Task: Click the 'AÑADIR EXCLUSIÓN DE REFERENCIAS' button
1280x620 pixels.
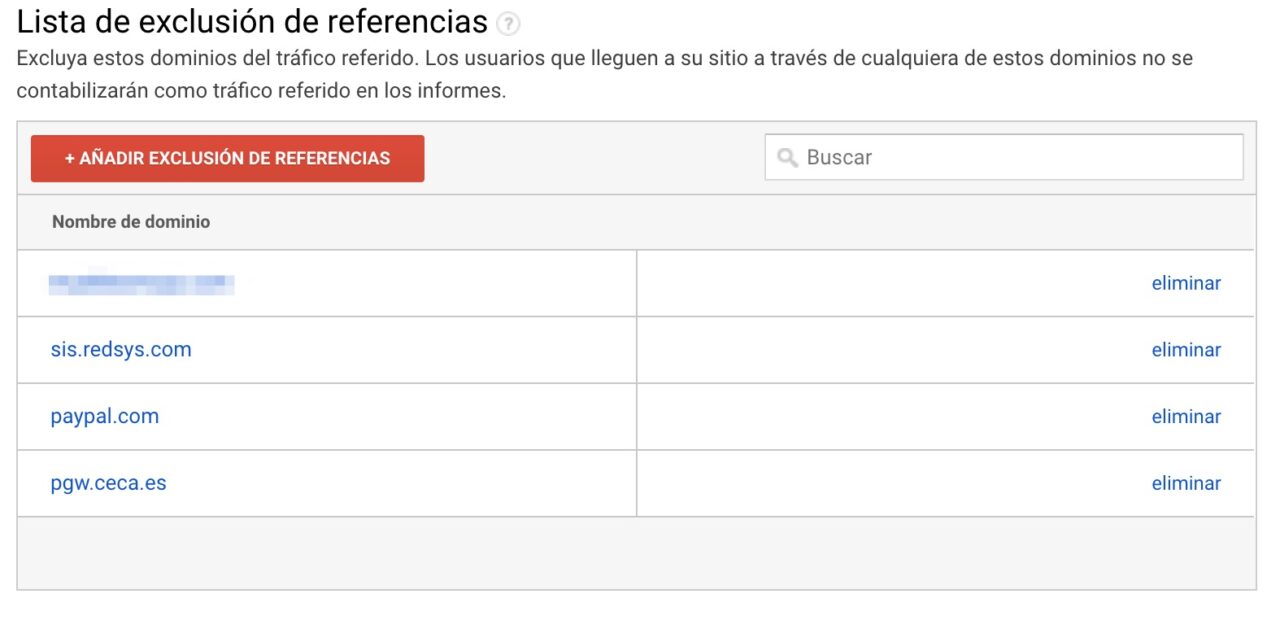Action: point(227,157)
